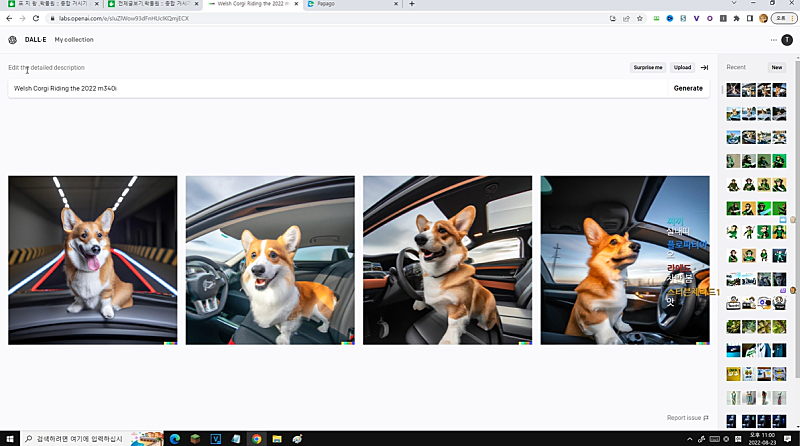
Task: Click the OpenAI logo beside DALL·E
Action: click(12, 40)
